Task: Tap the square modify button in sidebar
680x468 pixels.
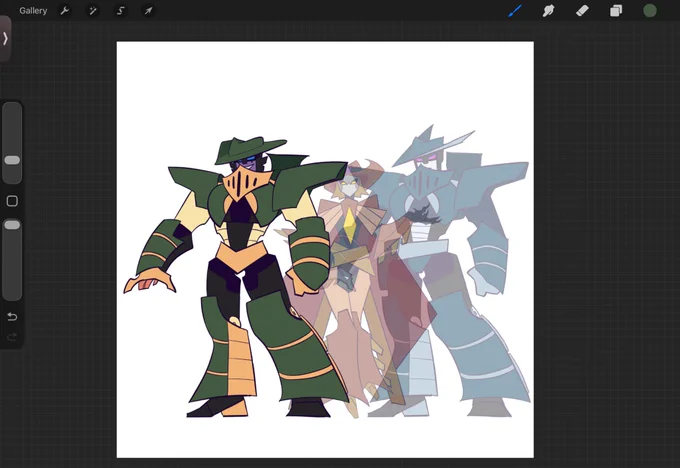Action: 12,201
